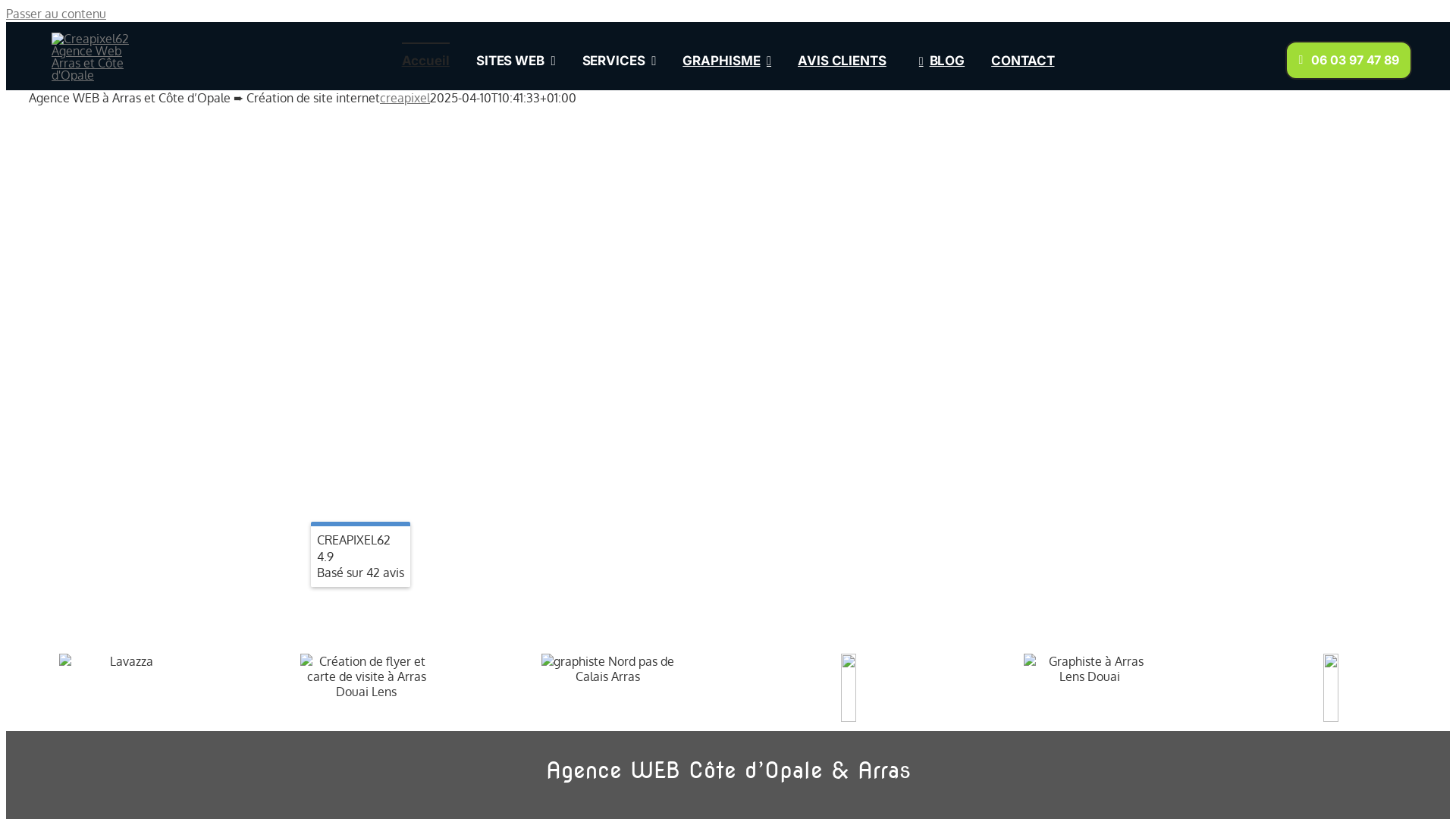
Task: Click the flyer et carte de visite image
Action: (x=366, y=676)
